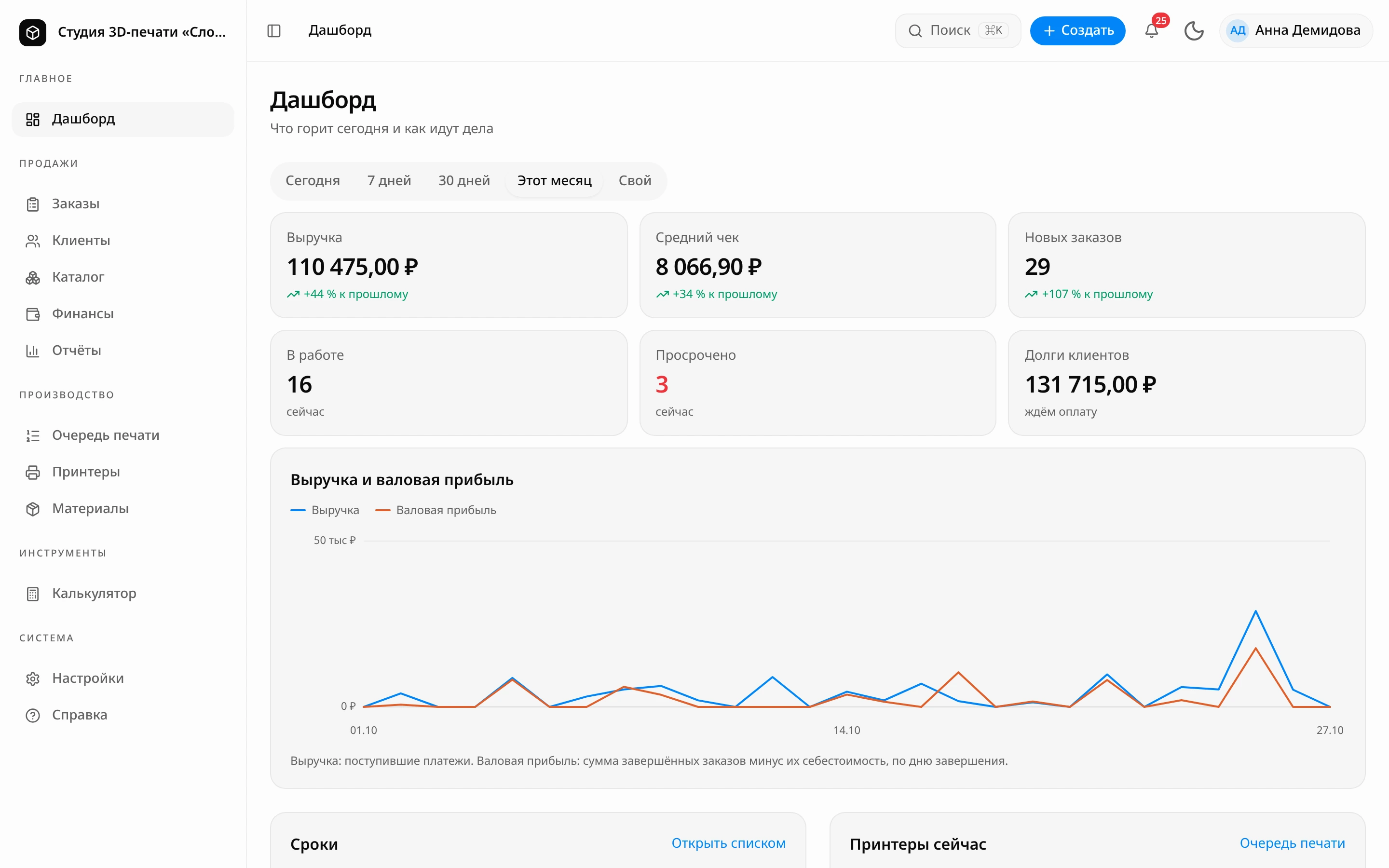1389x868 pixels.
Task: Click the Справка question mark icon
Action: [x=33, y=715]
